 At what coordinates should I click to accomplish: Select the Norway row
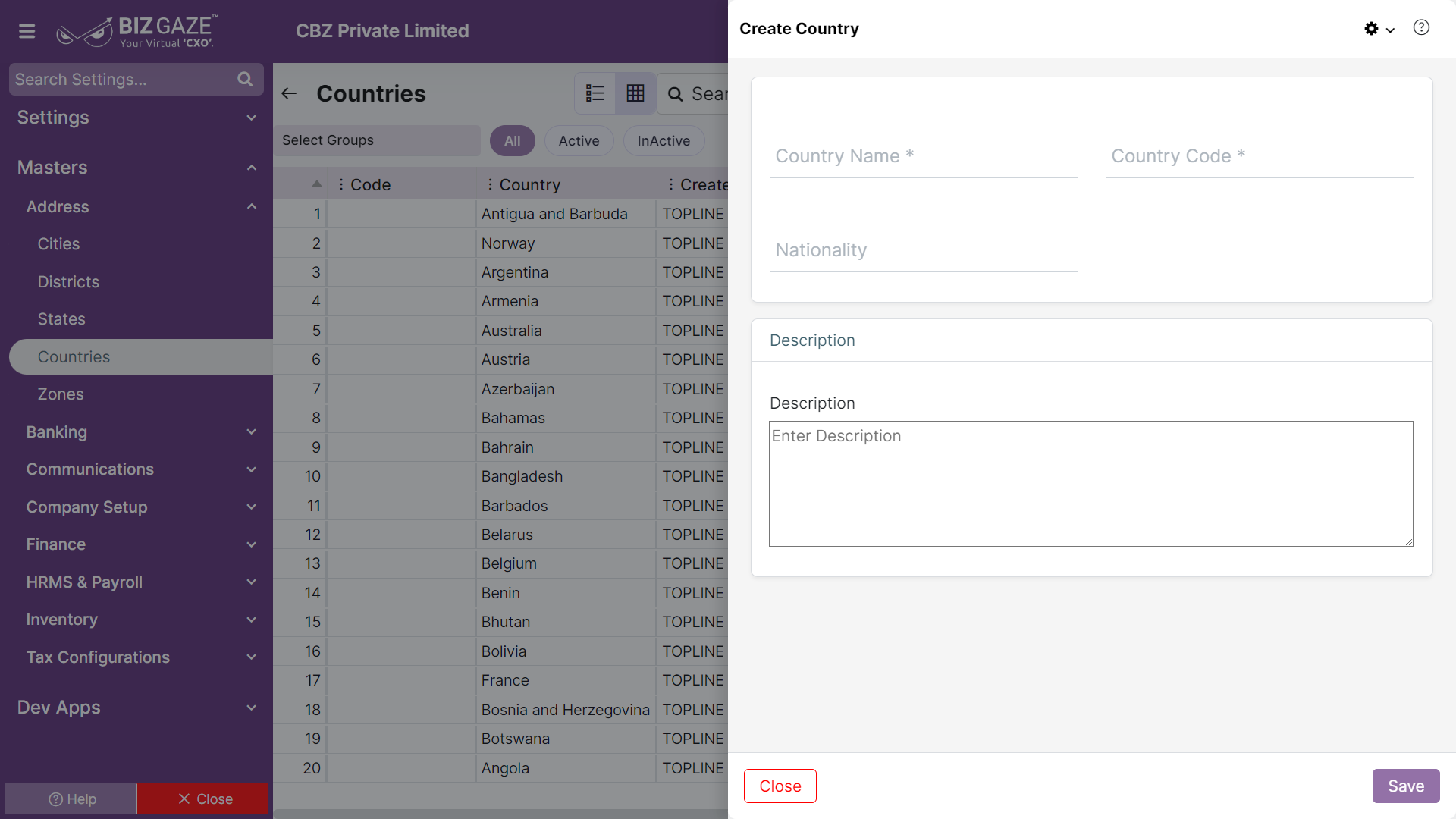point(500,243)
